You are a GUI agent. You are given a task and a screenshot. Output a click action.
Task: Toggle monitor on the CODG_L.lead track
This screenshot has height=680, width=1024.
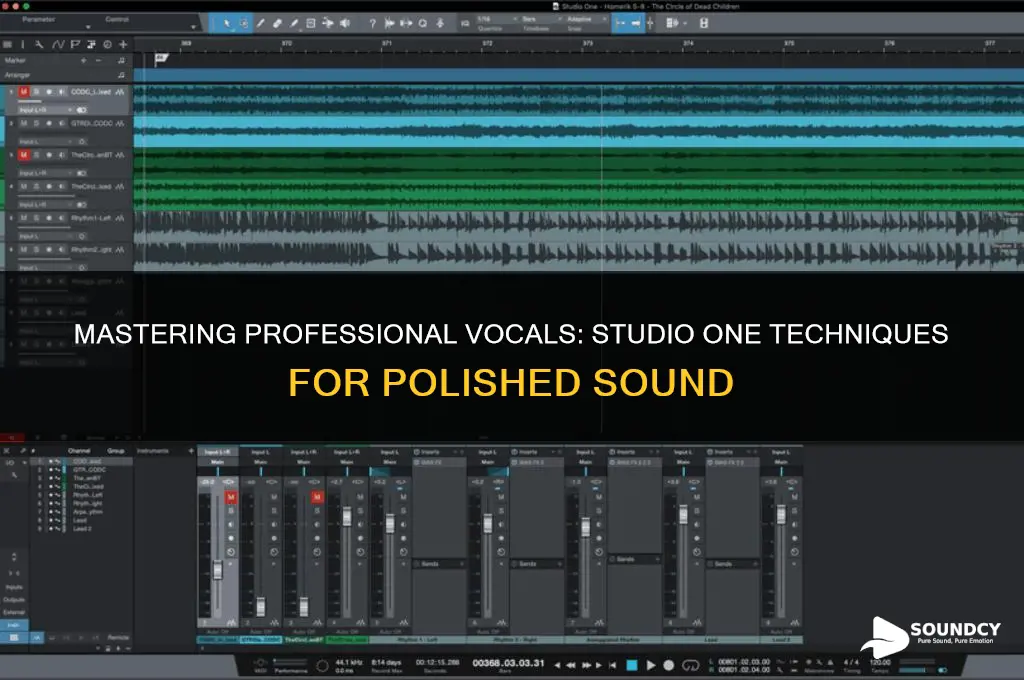(61, 92)
